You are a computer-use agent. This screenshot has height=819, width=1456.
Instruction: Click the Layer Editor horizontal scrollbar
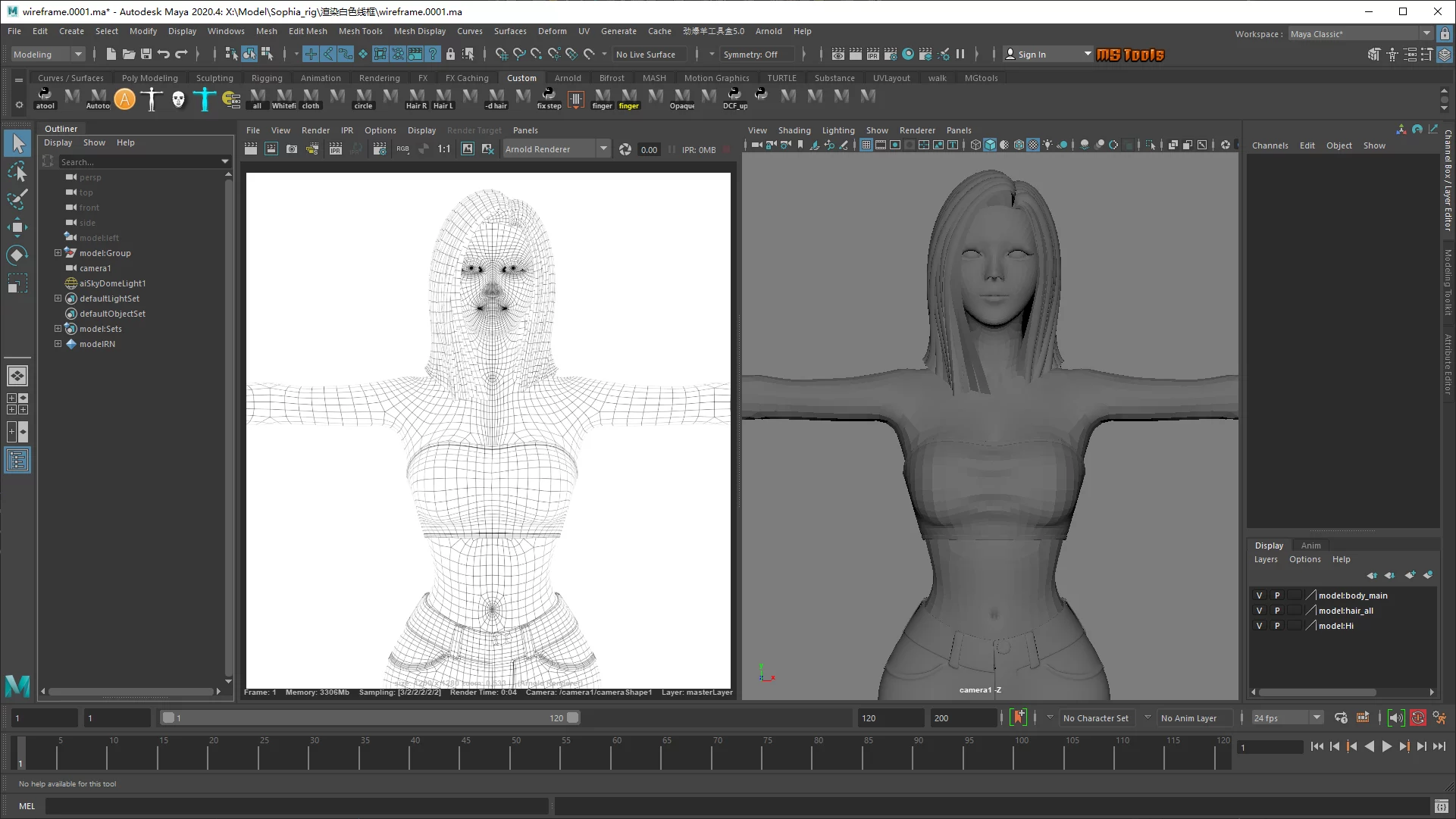(x=1317, y=692)
